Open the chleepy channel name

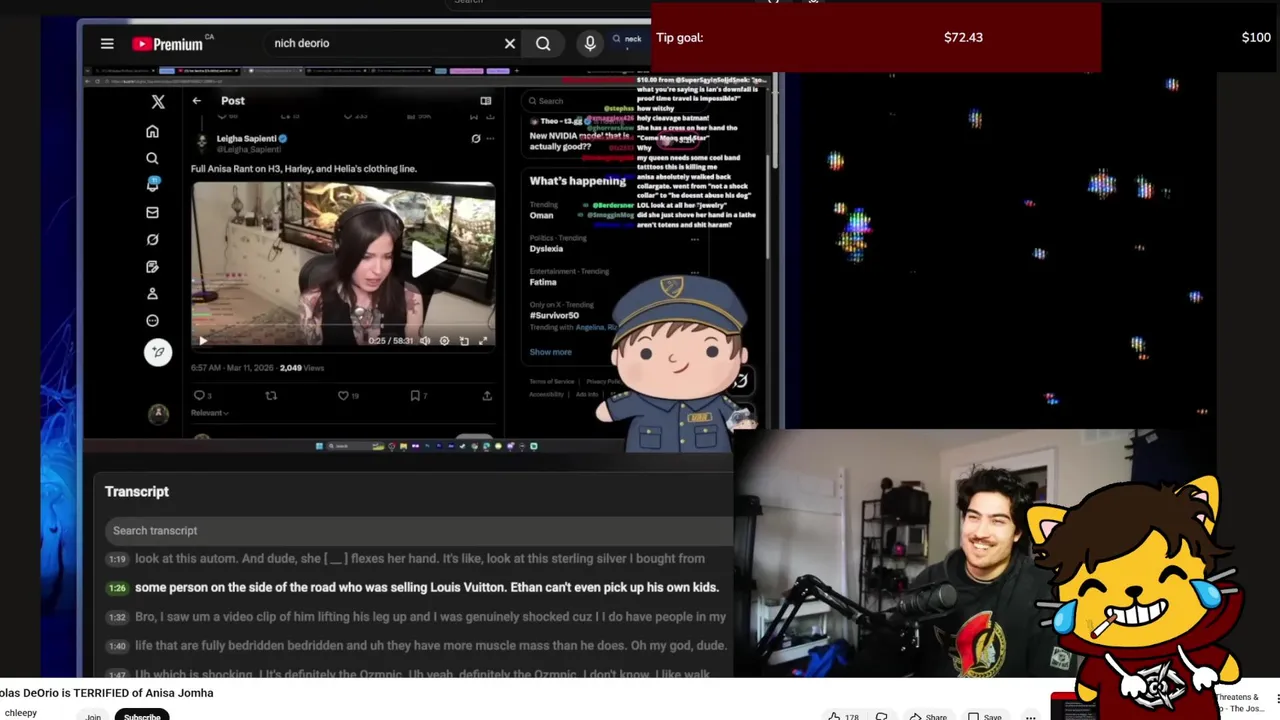pos(21,713)
